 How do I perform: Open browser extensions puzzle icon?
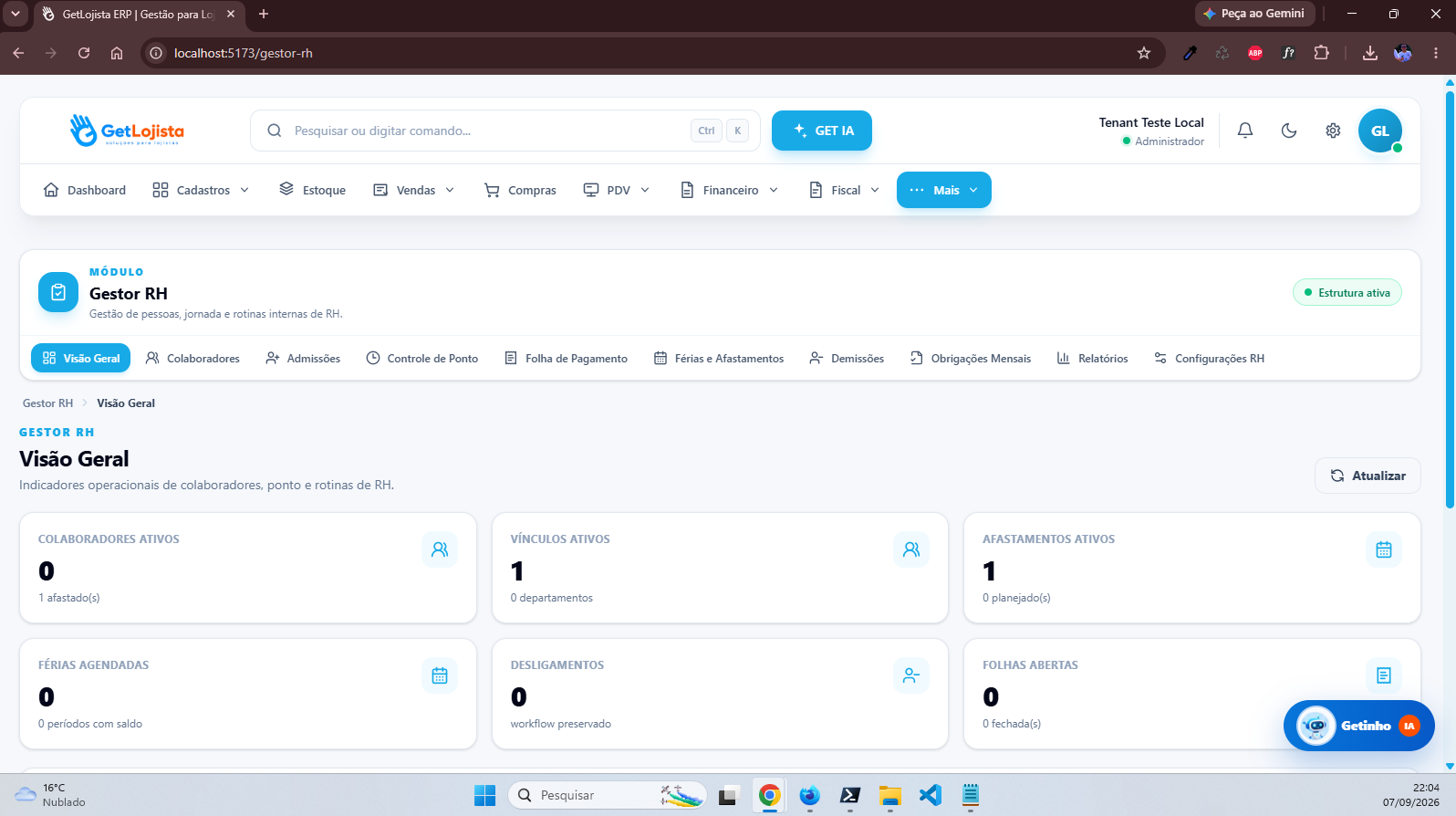point(1321,53)
